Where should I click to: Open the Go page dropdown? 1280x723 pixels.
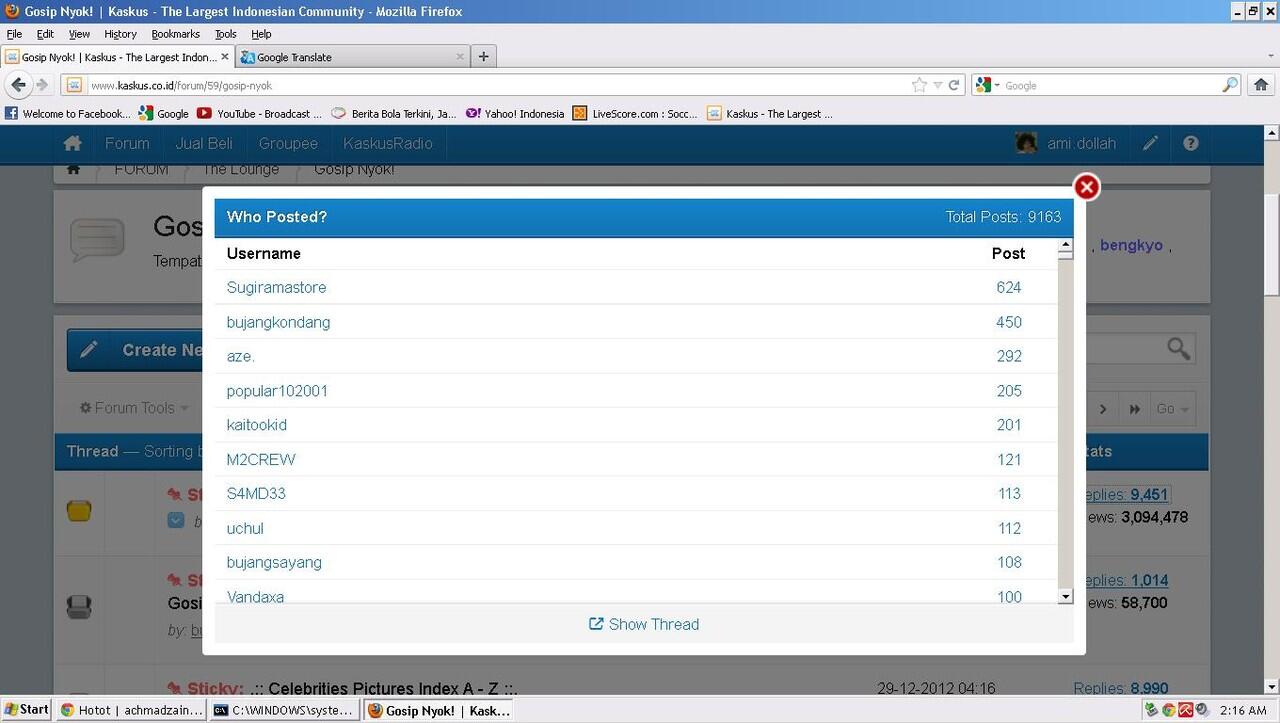click(1172, 408)
